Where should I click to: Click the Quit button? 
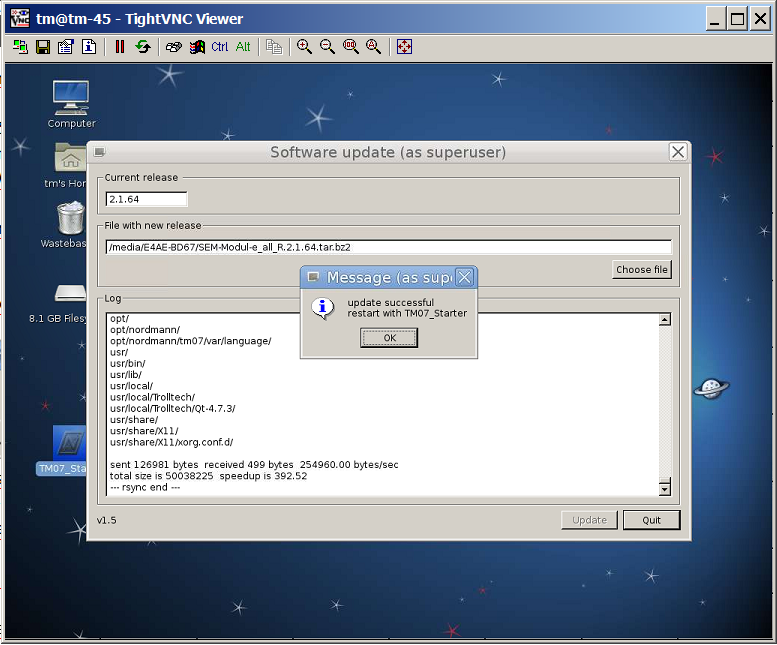[652, 520]
